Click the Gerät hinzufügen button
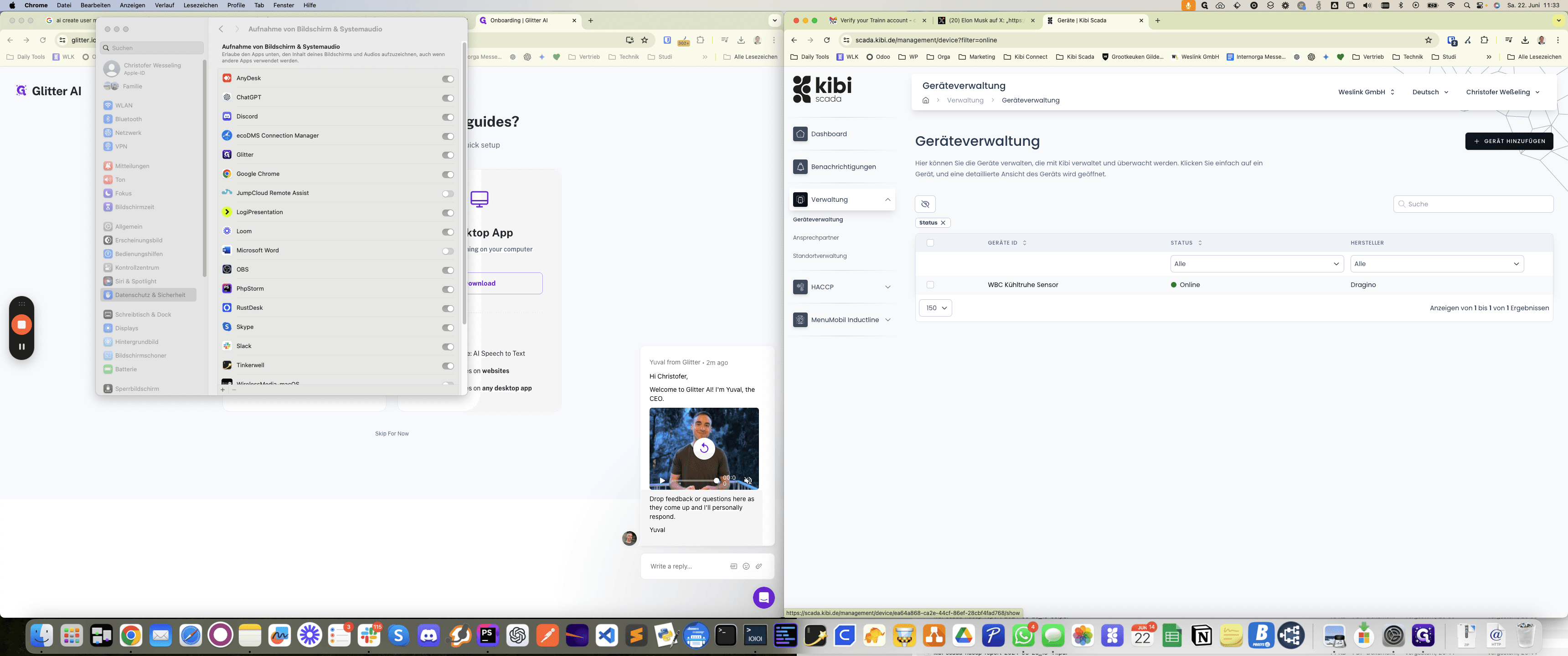 1509,141
